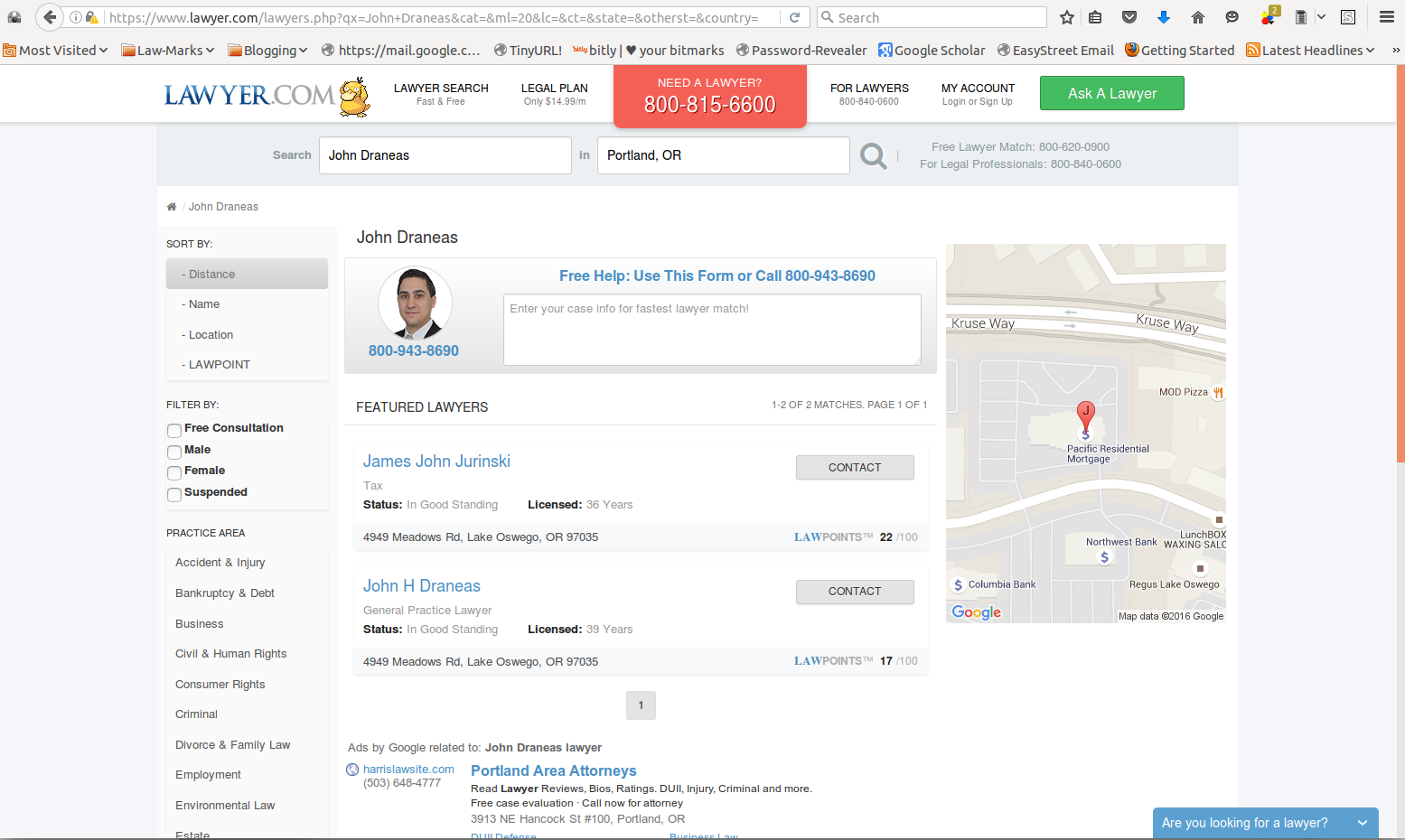Click the Columbia Bank dollar map icon
Screen dimensions: 1405x840
(x=959, y=585)
